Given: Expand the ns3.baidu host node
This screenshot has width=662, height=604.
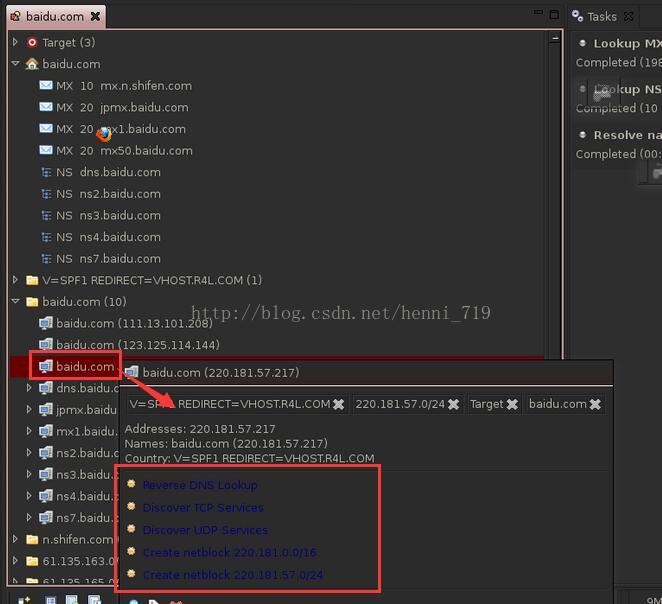Looking at the screenshot, I should pyautogui.click(x=29, y=474).
